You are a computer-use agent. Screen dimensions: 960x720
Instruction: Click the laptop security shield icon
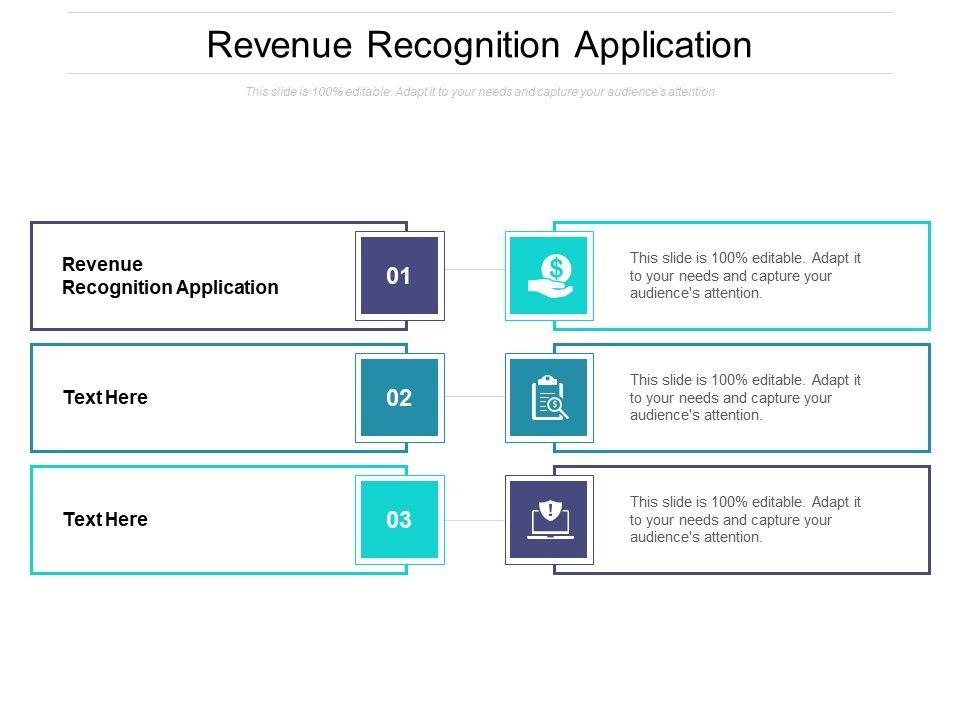[x=548, y=519]
